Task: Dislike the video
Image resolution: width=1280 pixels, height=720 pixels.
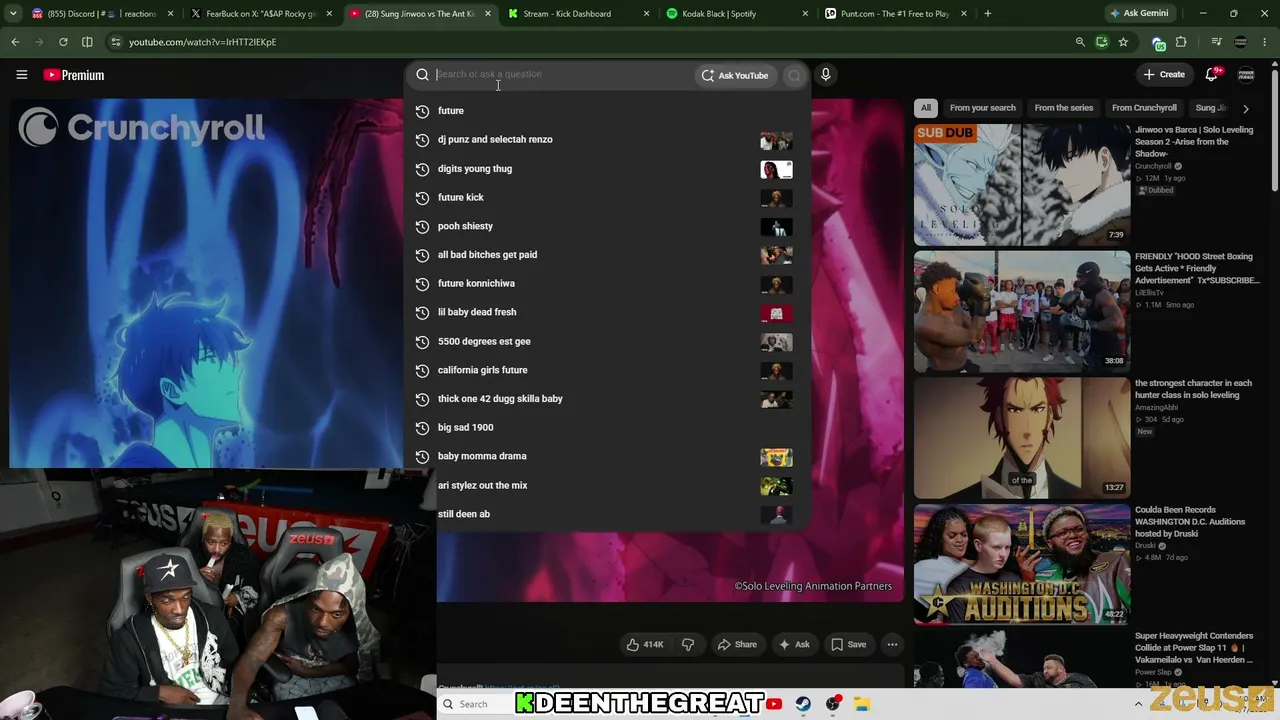Action: 687,645
